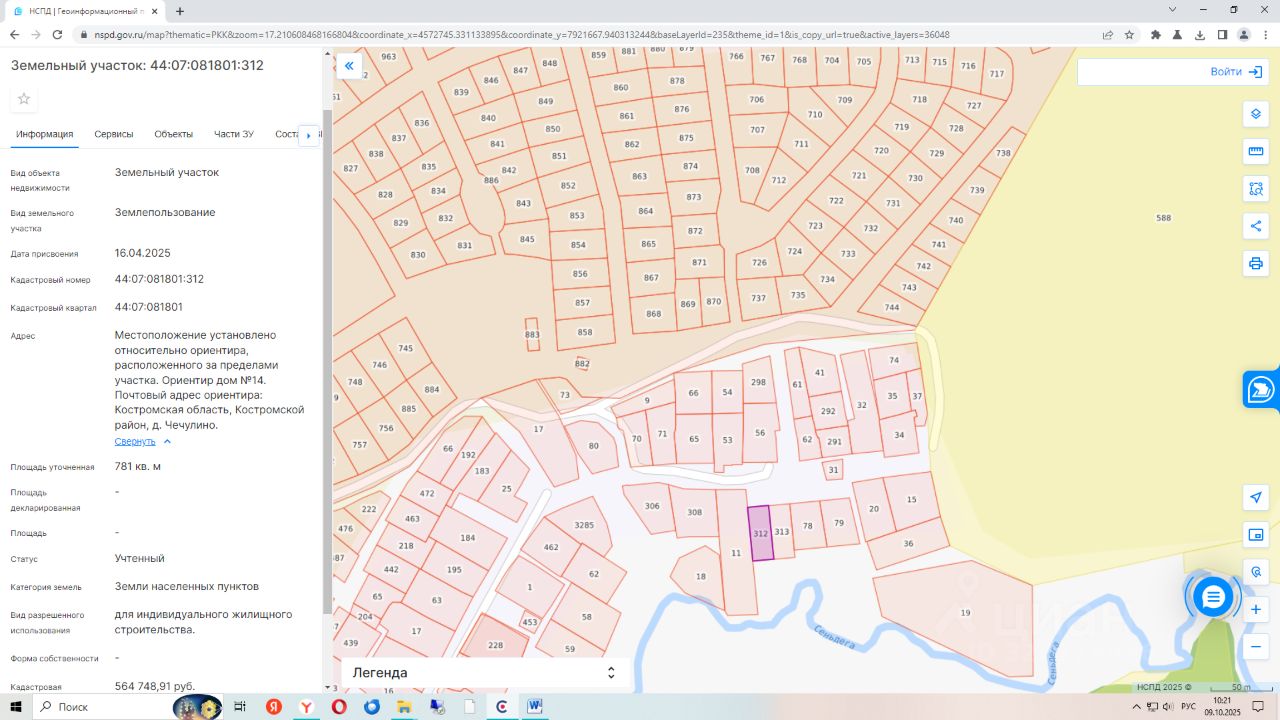The width and height of the screenshot is (1280, 720).
Task: Print the map via printer icon
Action: coord(1256,264)
